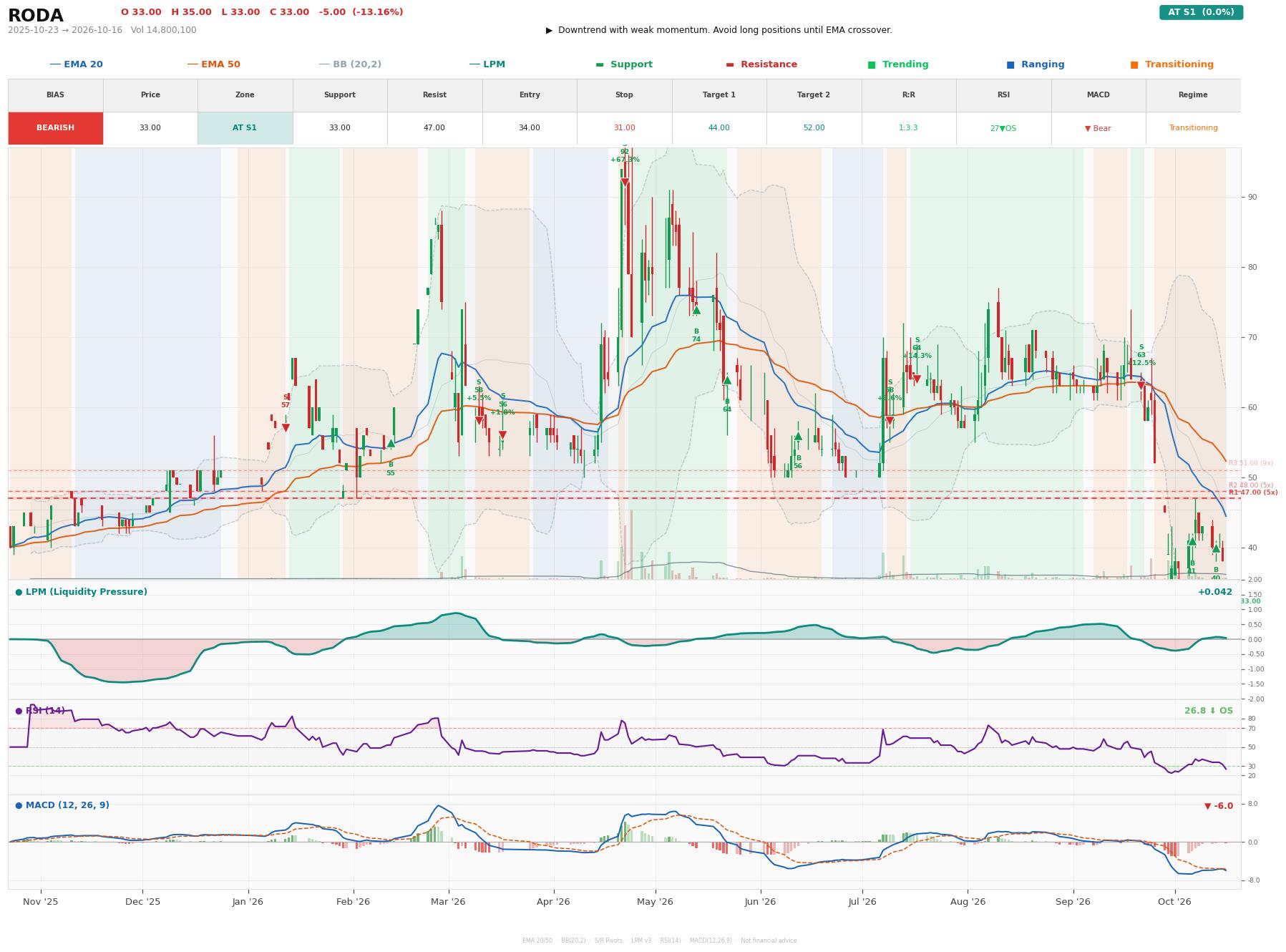1286x952 pixels.
Task: Click the MACD (12, 26, 9) panel title
Action: [62, 805]
